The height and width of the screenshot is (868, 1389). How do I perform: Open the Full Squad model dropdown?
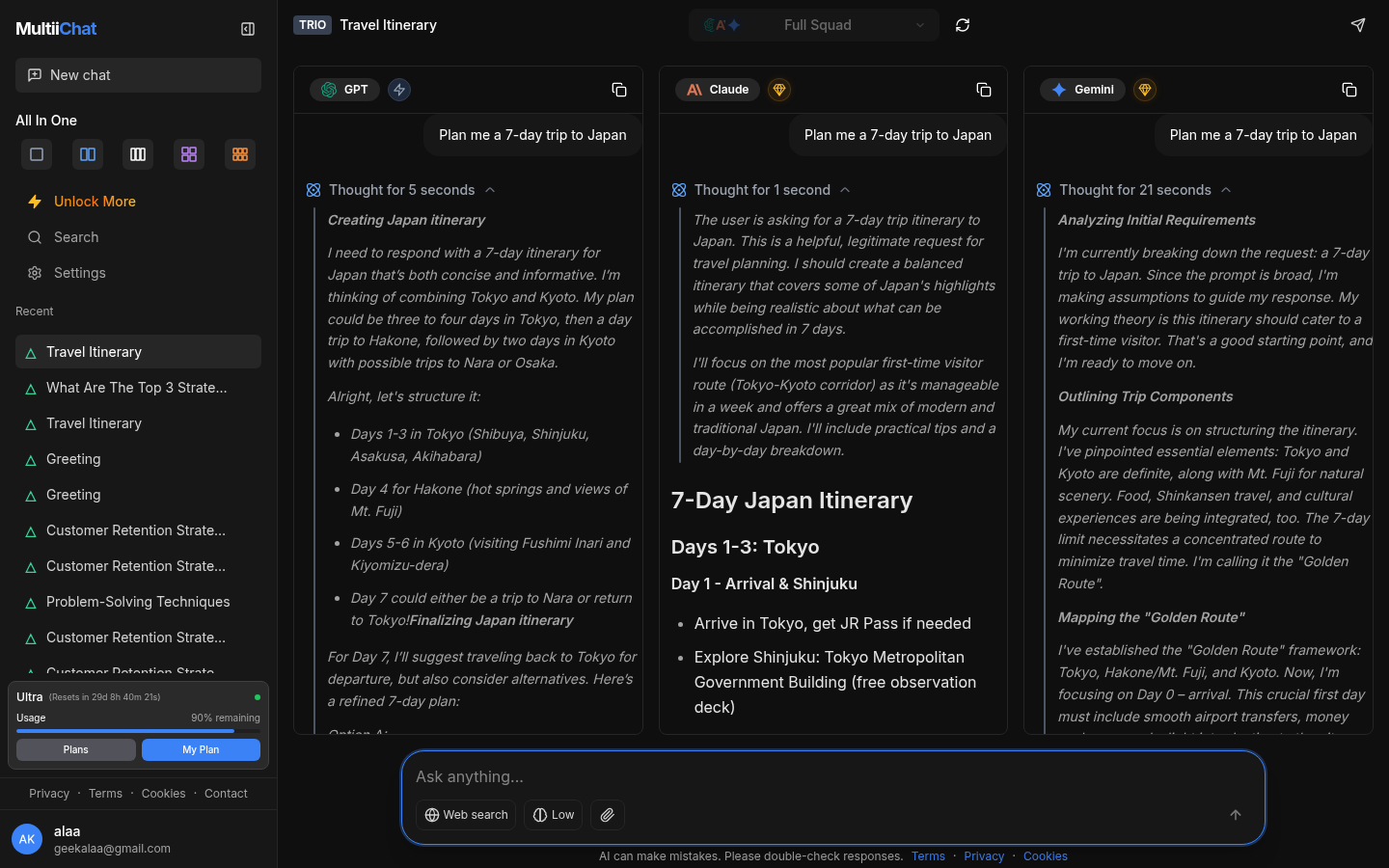pyautogui.click(x=814, y=25)
